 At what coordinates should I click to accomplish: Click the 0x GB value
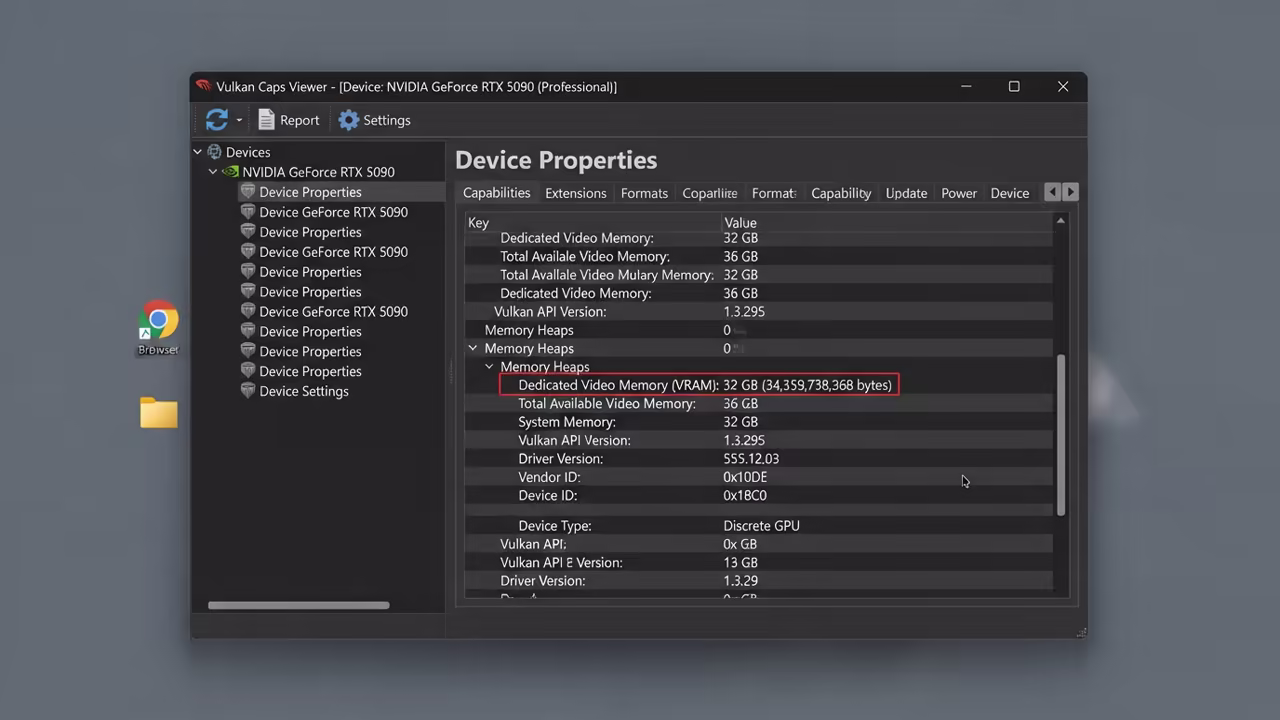740,544
